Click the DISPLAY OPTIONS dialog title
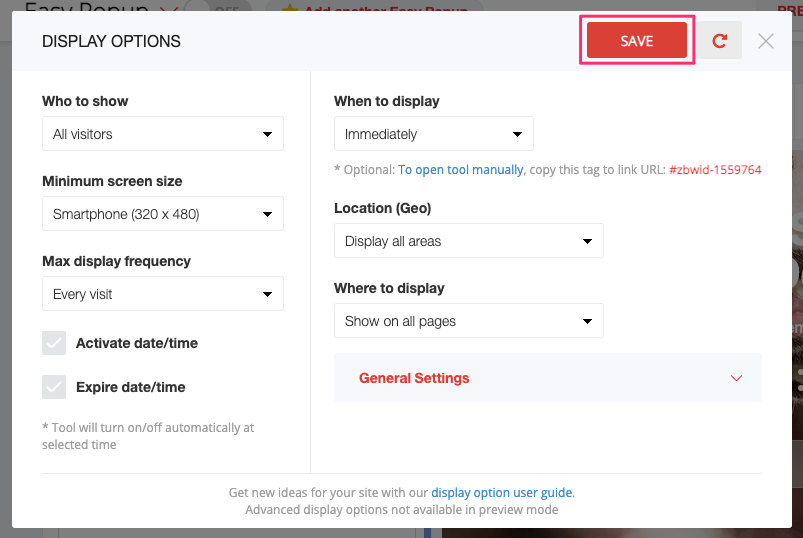 coord(111,41)
